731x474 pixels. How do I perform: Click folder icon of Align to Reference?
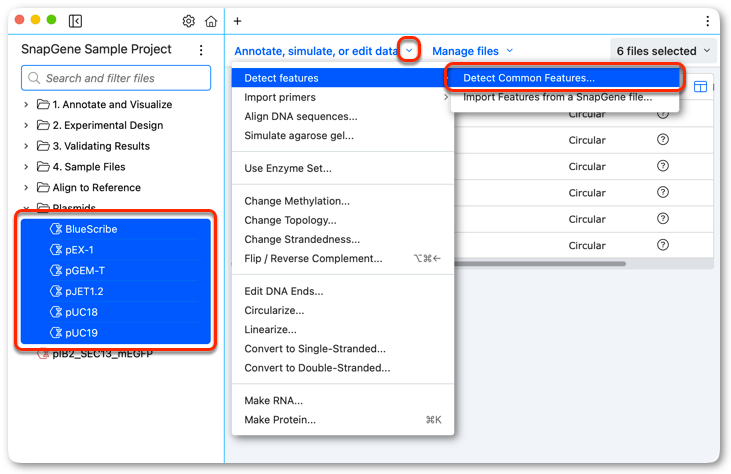point(43,187)
